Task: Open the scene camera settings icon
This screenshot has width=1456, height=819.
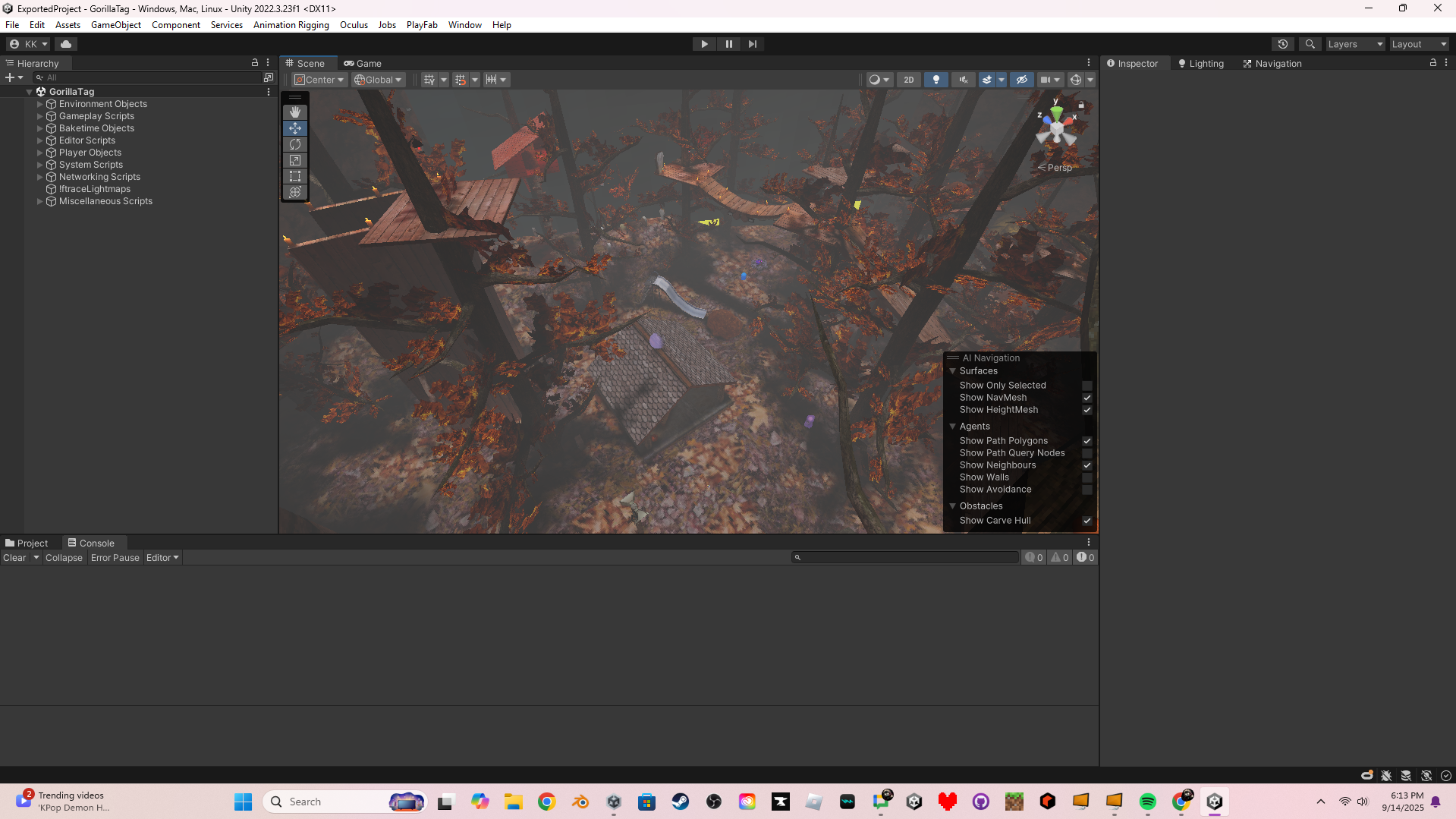Action: click(x=1046, y=80)
